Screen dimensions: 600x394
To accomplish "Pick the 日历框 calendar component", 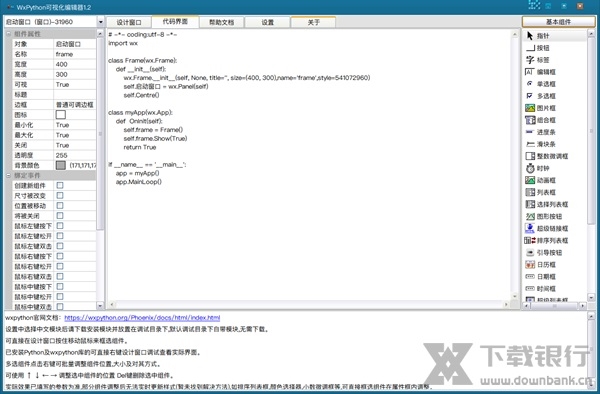I will click(x=541, y=265).
